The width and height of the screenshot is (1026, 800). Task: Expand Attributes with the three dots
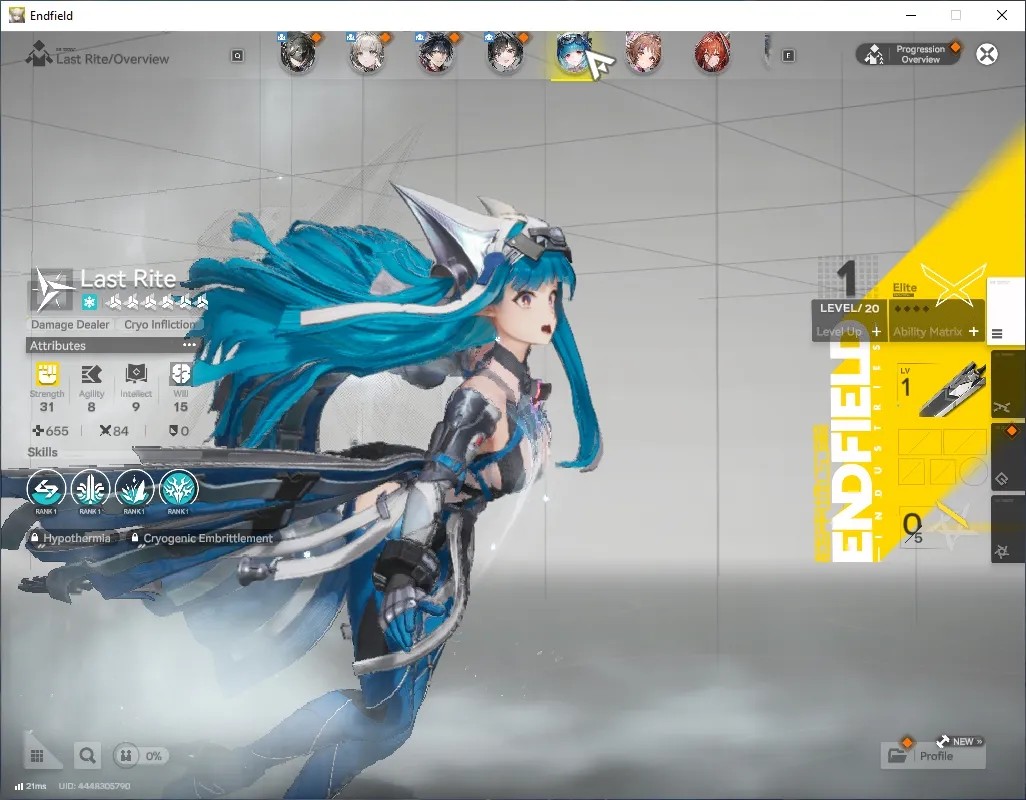coord(189,345)
